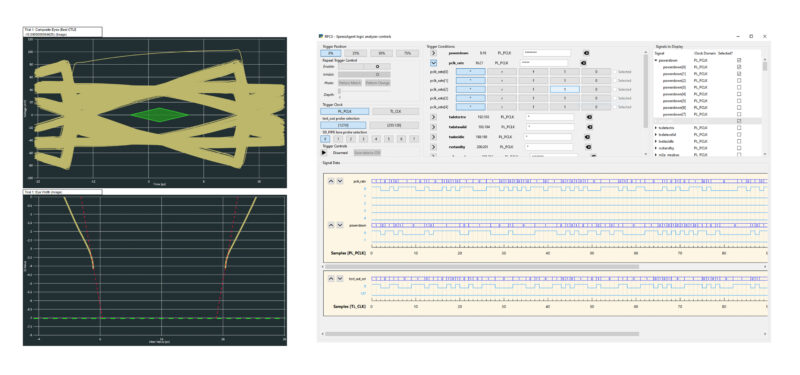Switch trigger clock to TL_CLK
800x375 pixels.
pos(395,111)
